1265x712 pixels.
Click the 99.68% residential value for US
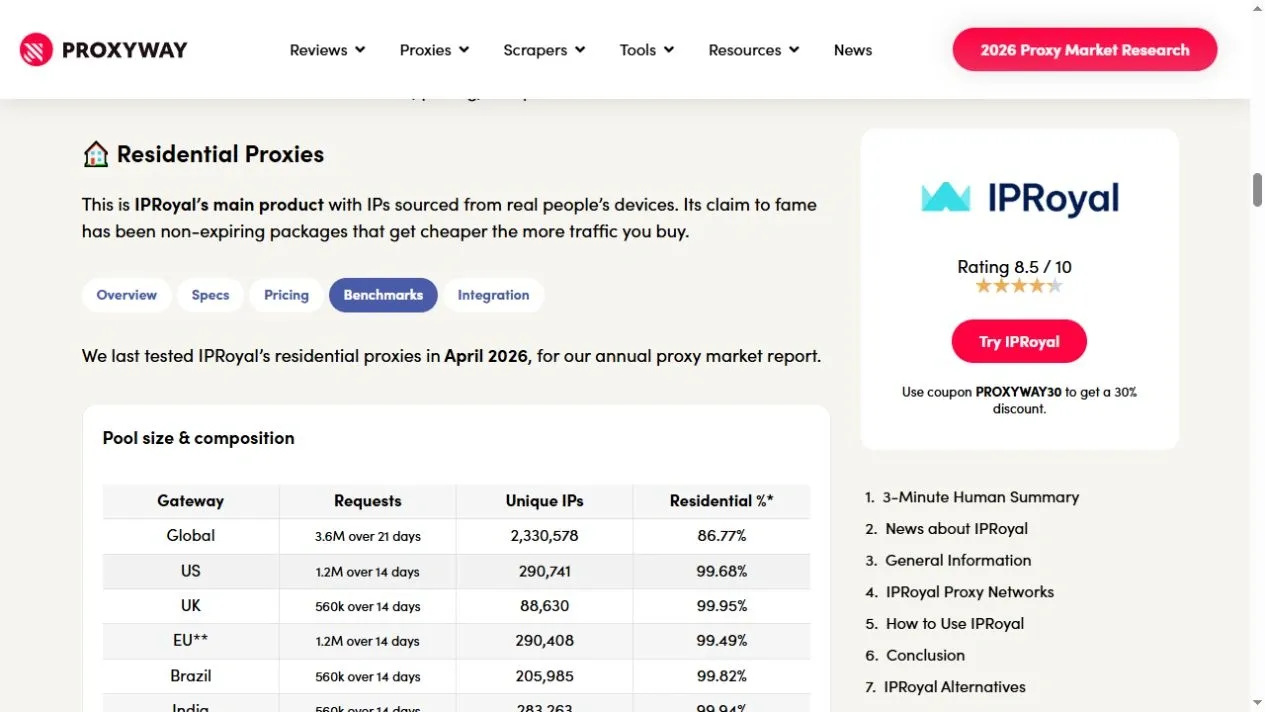click(x=722, y=571)
